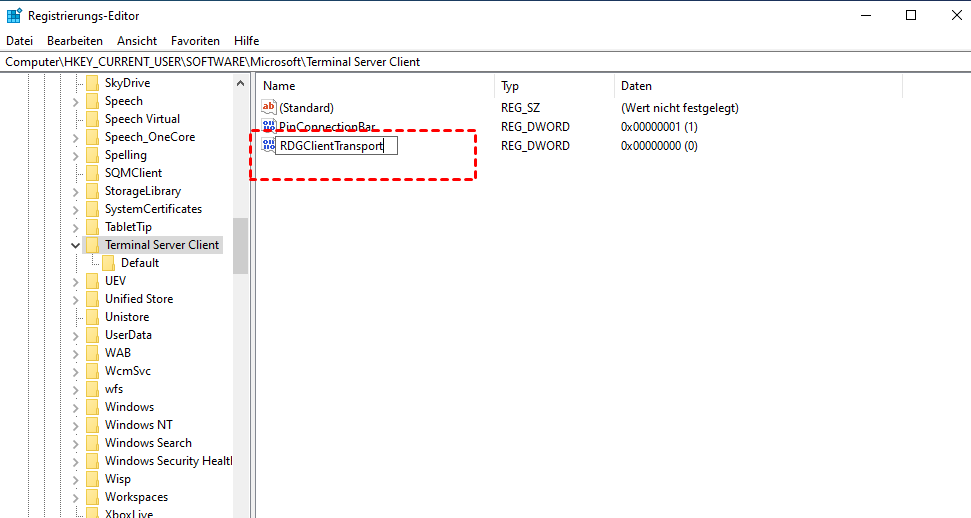
Task: Click the (Standard) string value icon
Action: tap(268, 107)
